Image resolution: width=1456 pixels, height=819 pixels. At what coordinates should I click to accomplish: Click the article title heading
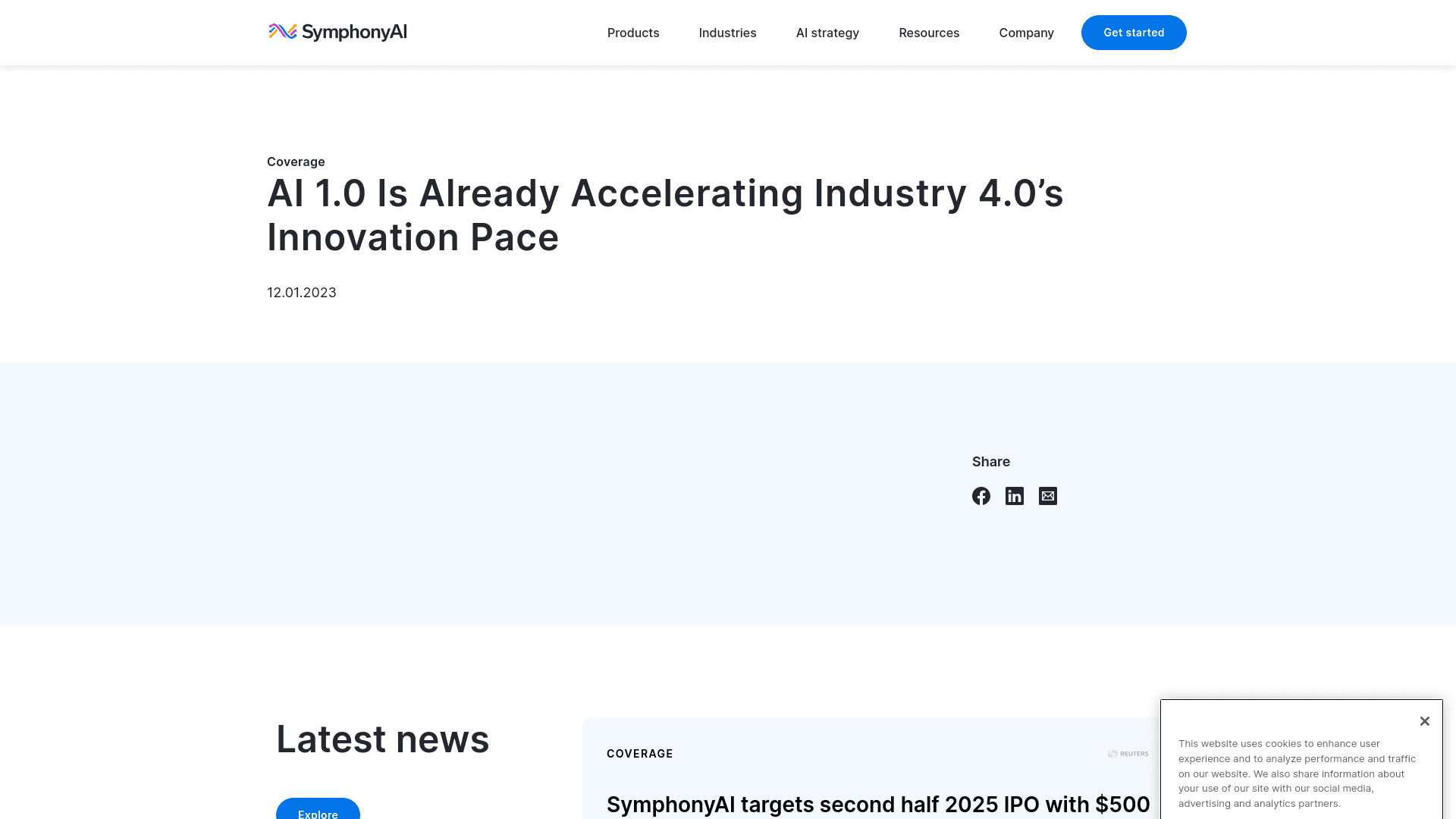[665, 215]
